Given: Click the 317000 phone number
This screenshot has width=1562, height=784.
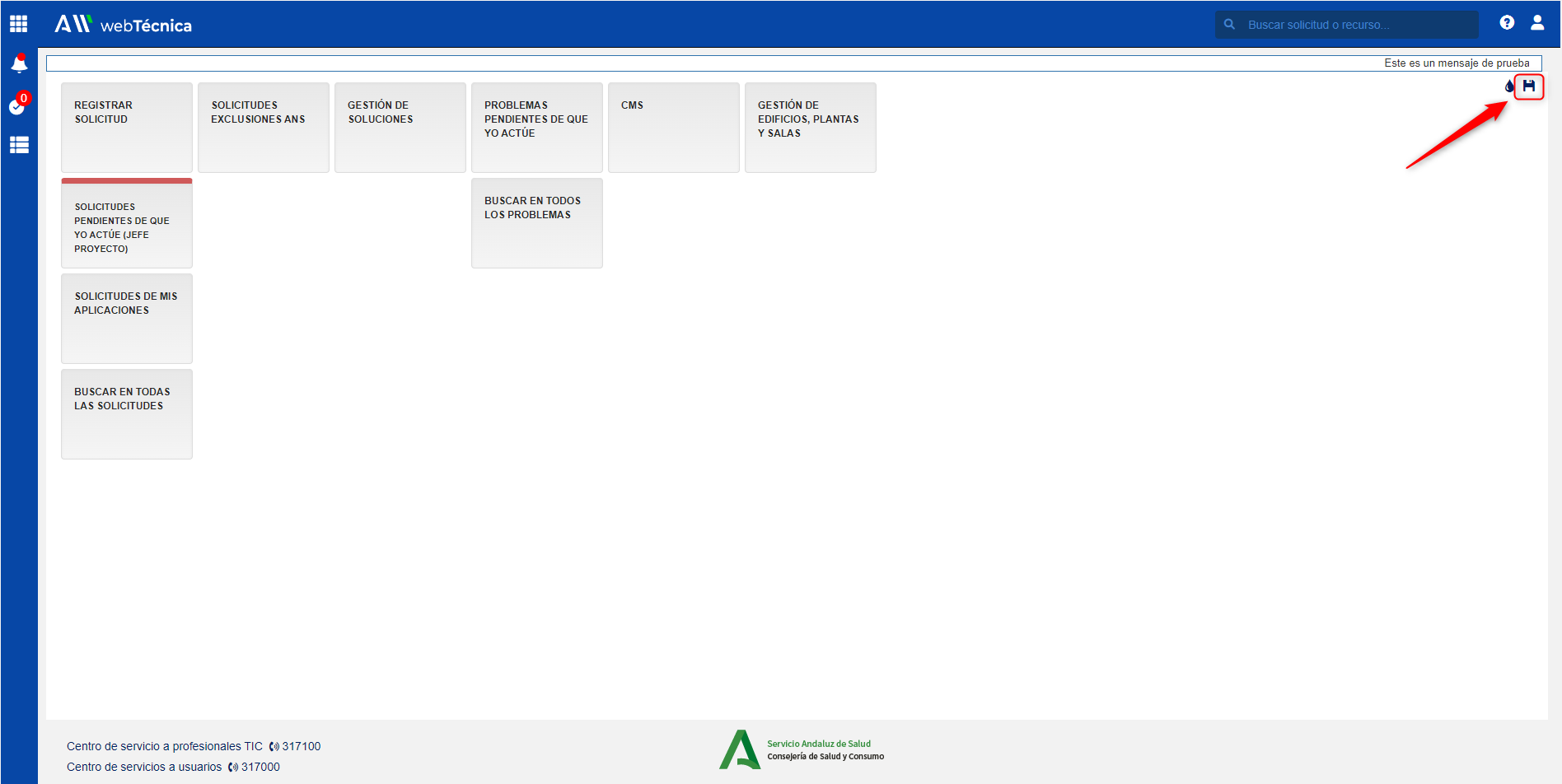Looking at the screenshot, I should point(260,767).
